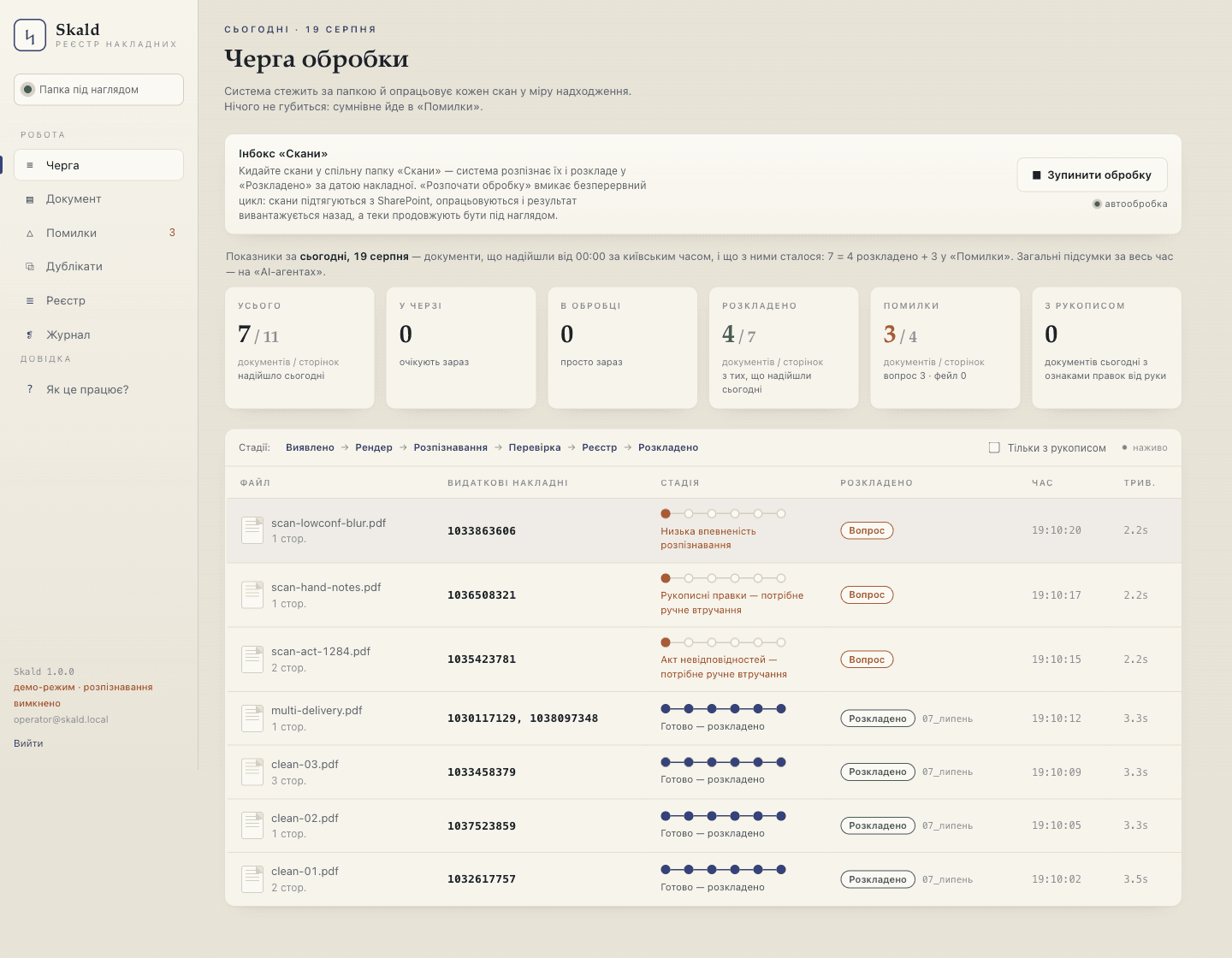Screen dimensions: 1232x958
Task: Click the Помилки 3/4 stat card
Action: tap(945, 348)
